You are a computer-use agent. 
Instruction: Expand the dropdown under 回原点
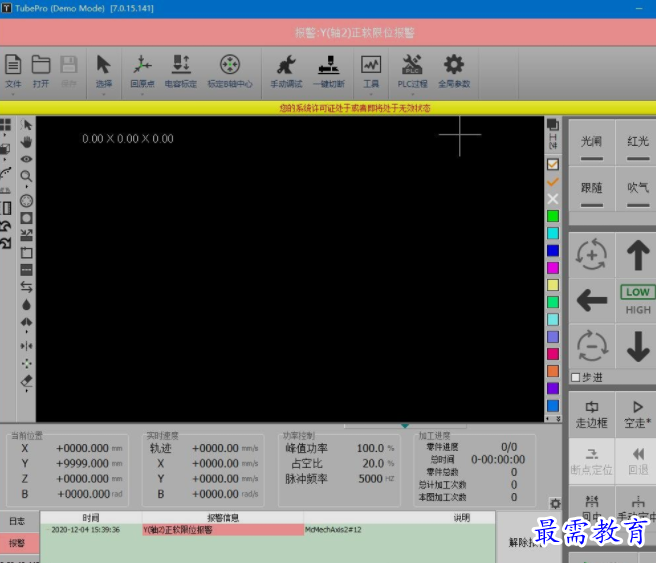point(142,95)
